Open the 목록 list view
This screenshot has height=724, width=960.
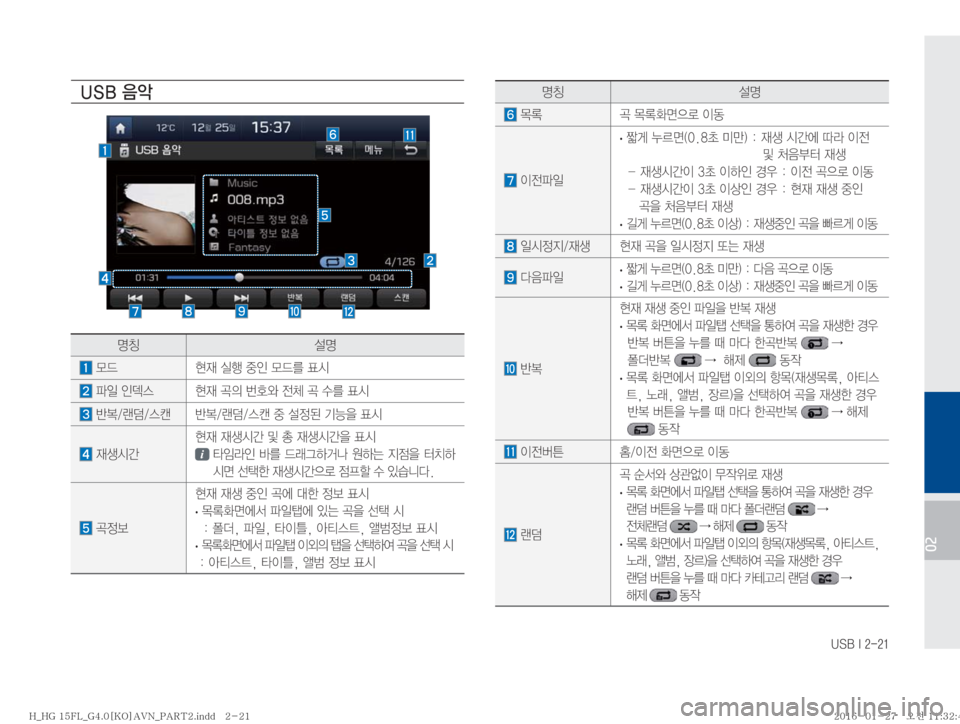(x=334, y=150)
